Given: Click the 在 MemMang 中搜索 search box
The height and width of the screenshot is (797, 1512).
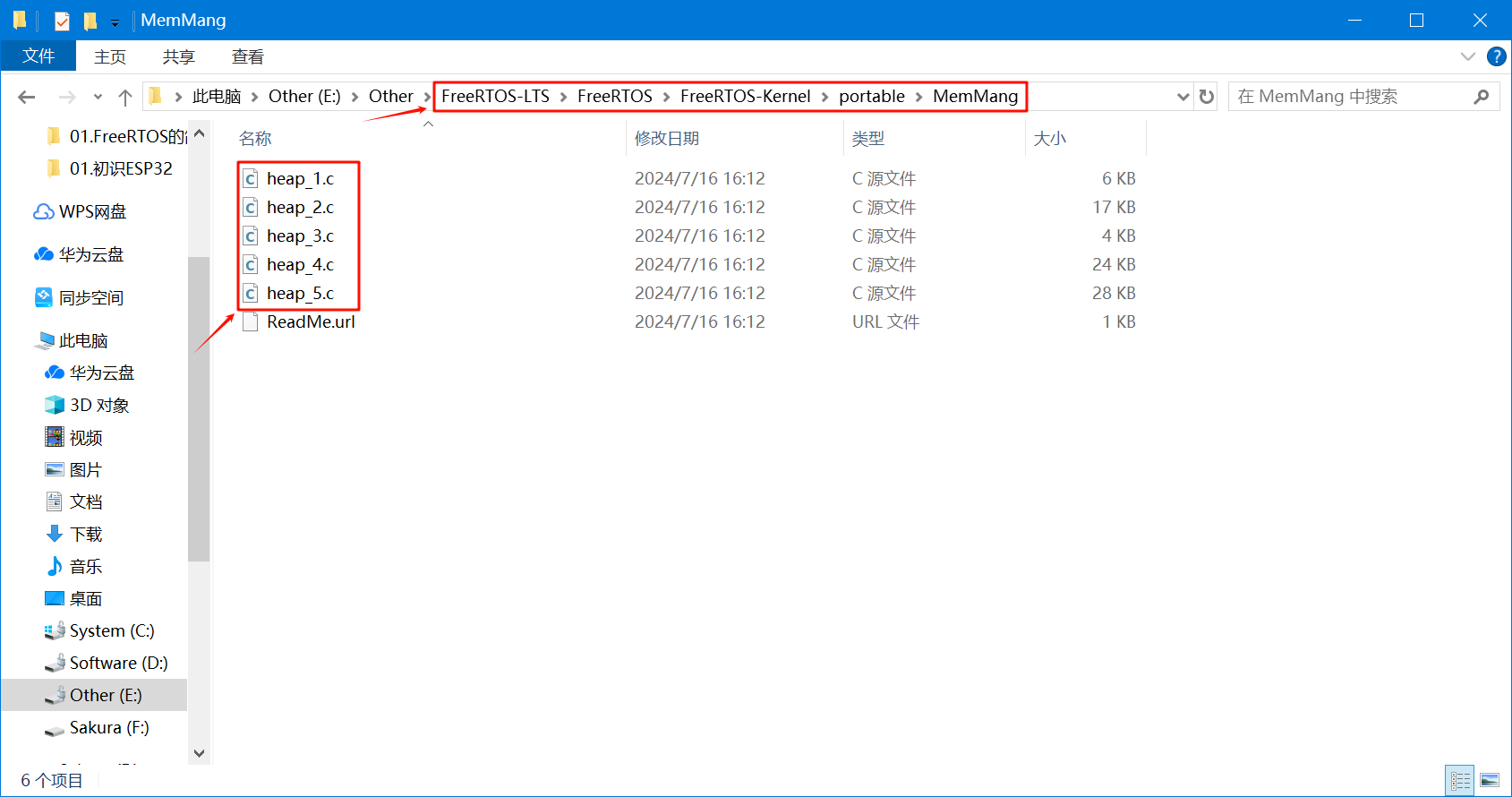Looking at the screenshot, I should pyautogui.click(x=1363, y=97).
